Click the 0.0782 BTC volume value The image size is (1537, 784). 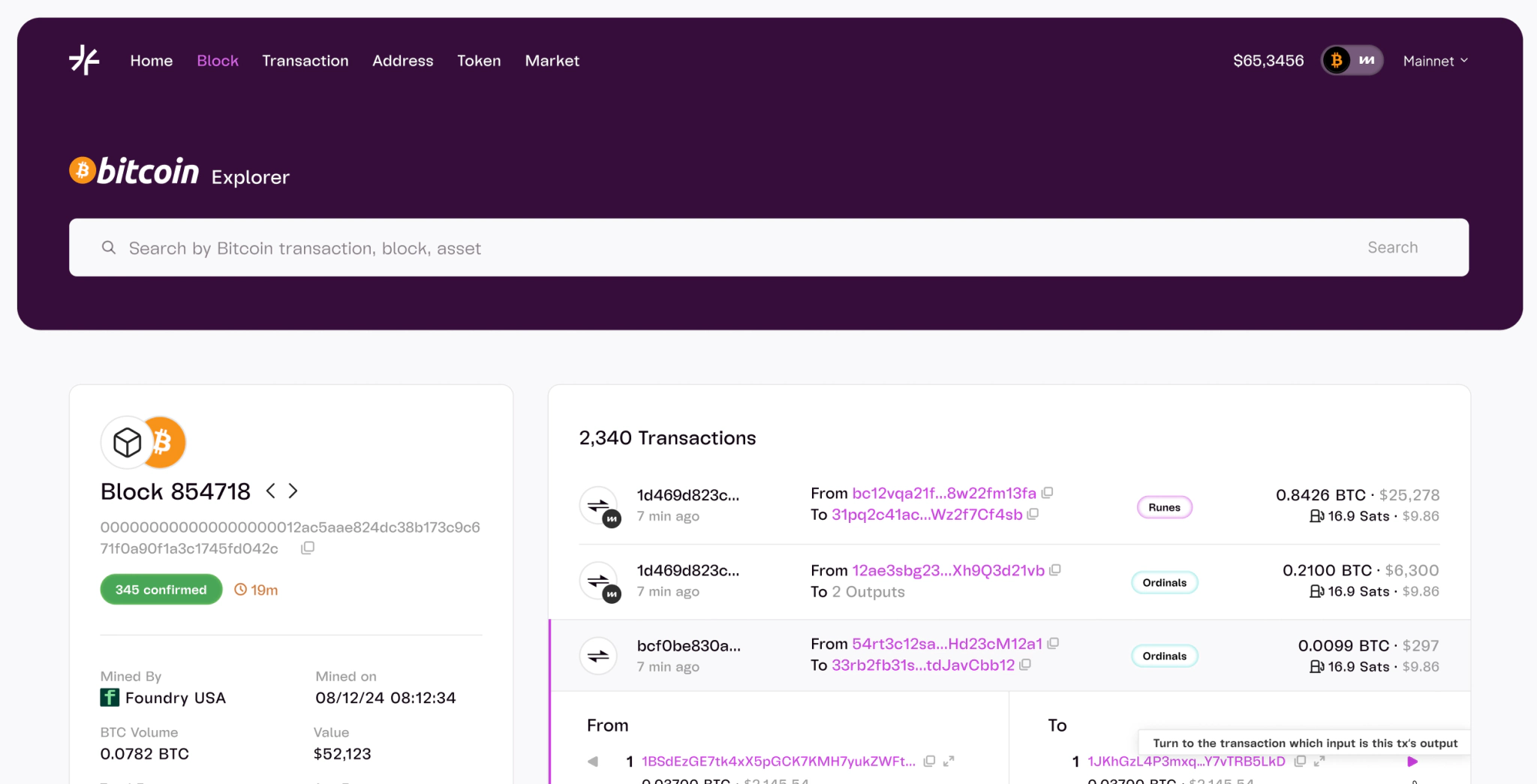[x=145, y=754]
